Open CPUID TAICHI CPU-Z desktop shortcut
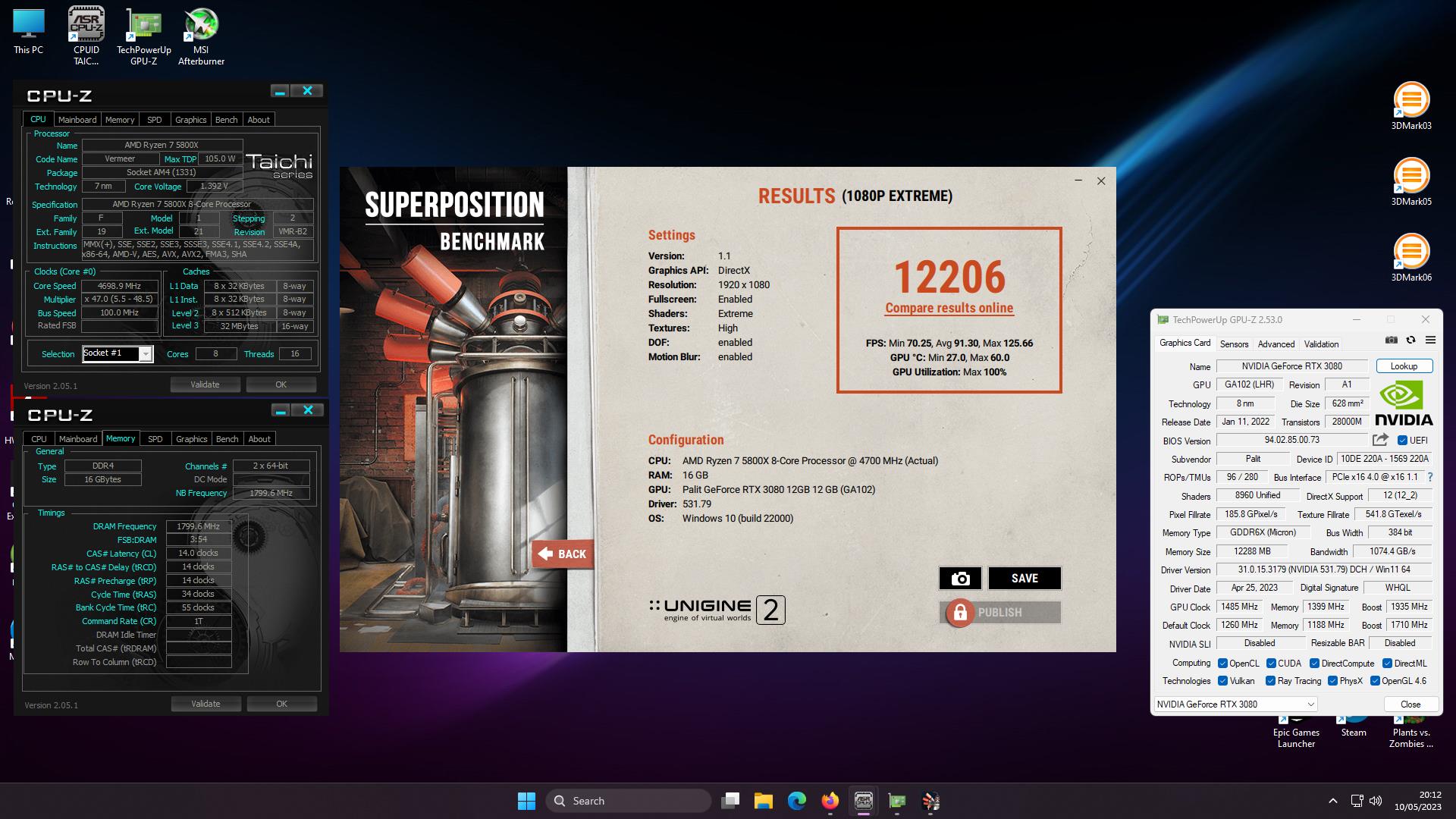Screen dimensions: 1456x819 (86, 36)
